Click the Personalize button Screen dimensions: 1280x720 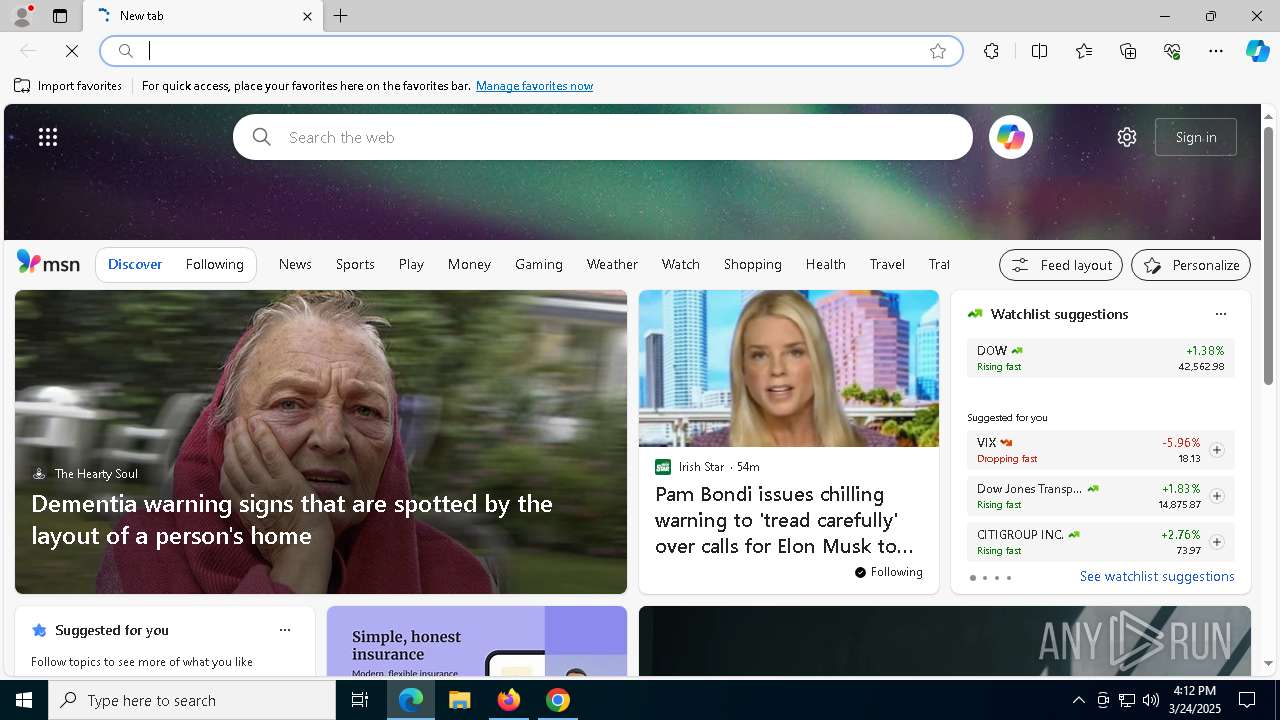click(x=1191, y=265)
